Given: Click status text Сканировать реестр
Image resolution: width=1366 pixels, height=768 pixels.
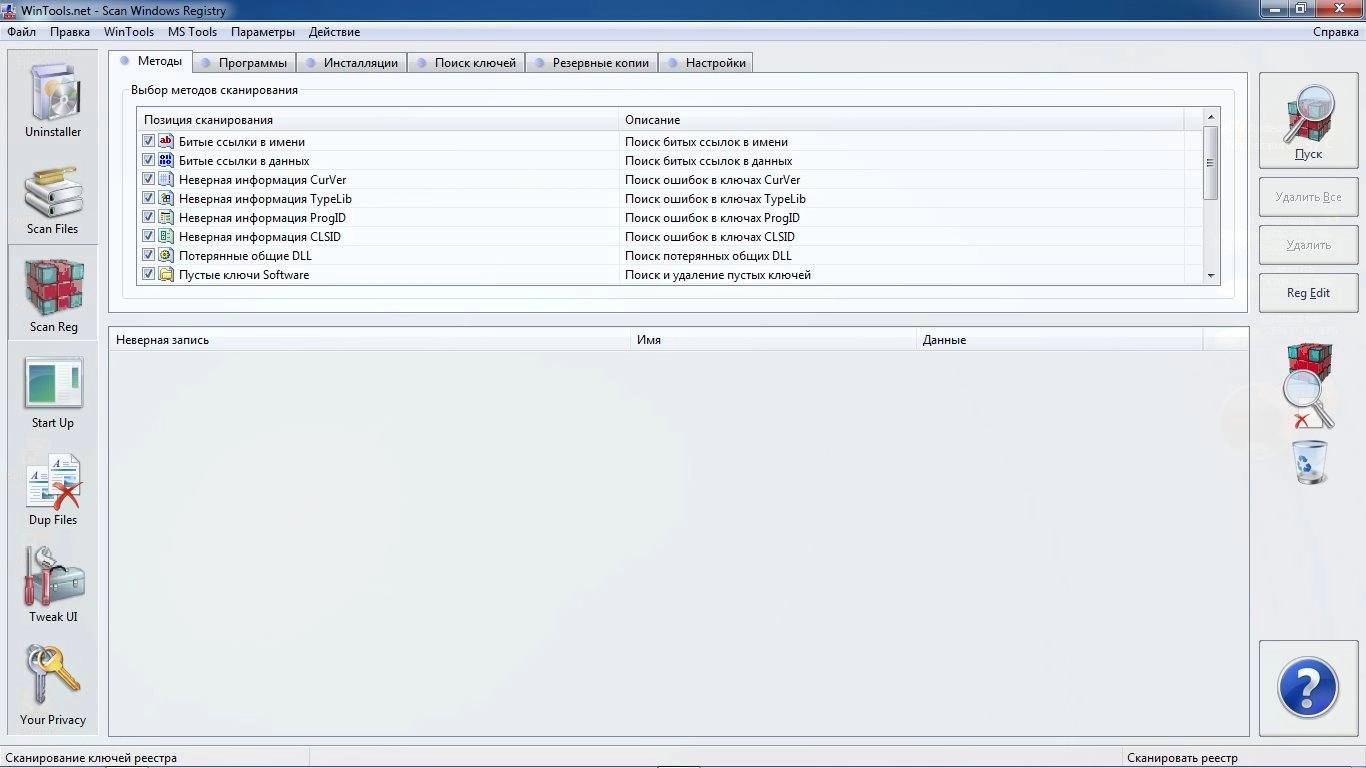Looking at the screenshot, I should pos(1182,758).
